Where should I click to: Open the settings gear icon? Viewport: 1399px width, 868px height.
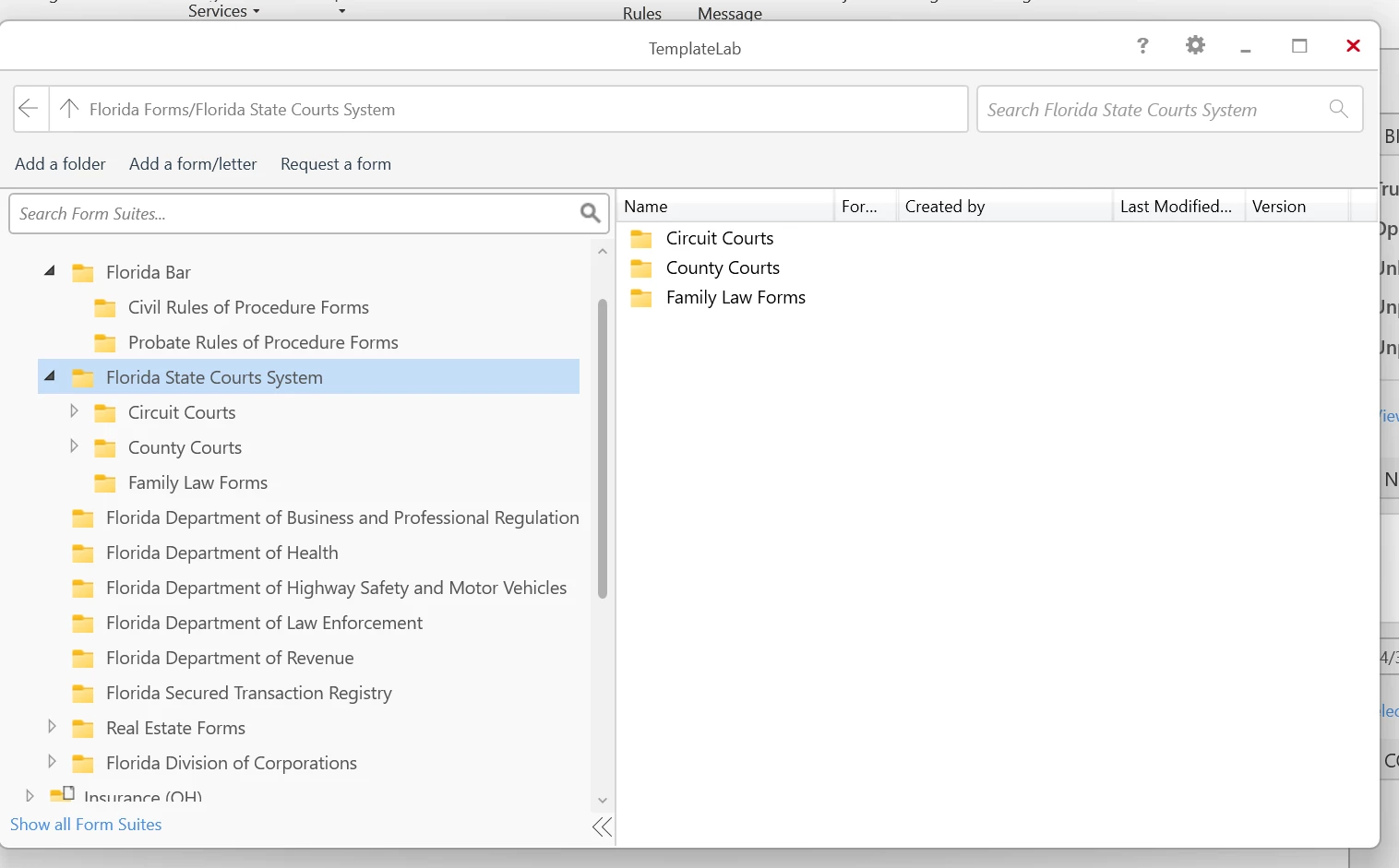tap(1195, 45)
